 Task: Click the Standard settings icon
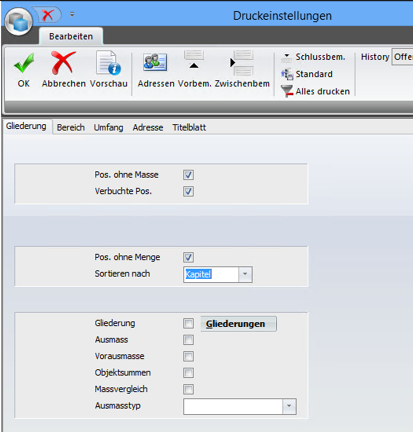click(x=287, y=74)
